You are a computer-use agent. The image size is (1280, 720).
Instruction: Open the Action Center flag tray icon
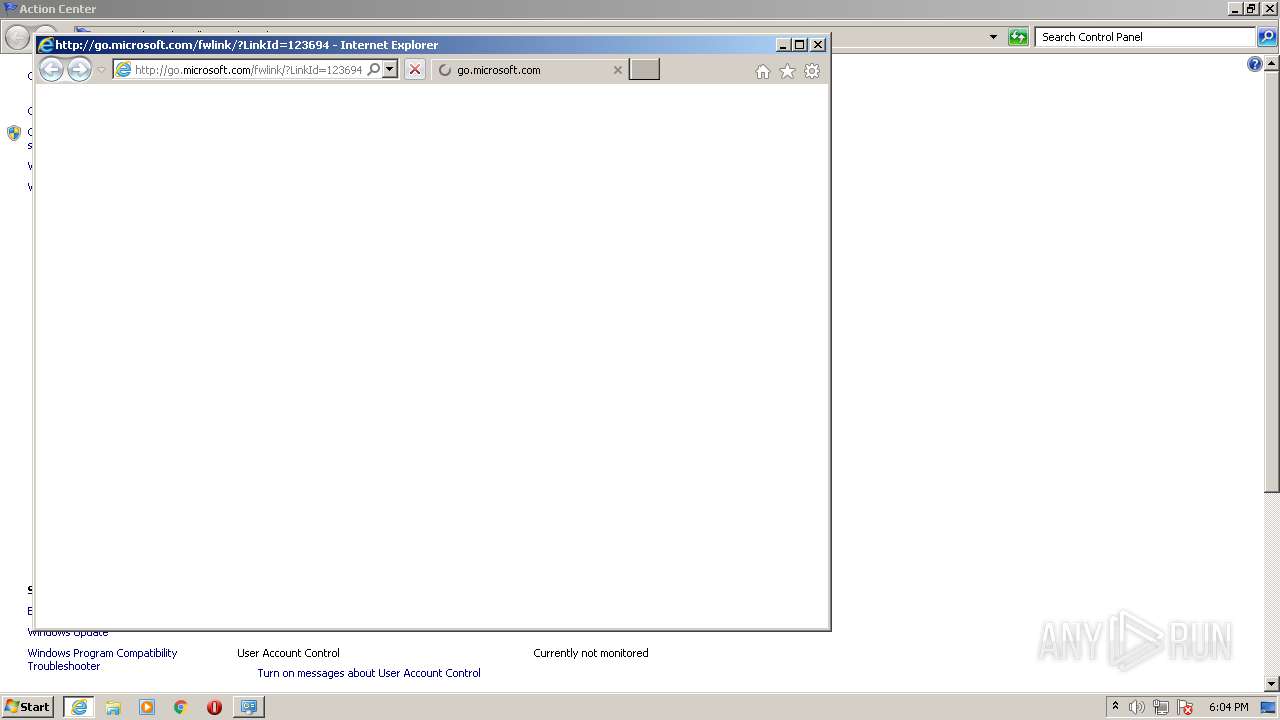point(1185,707)
